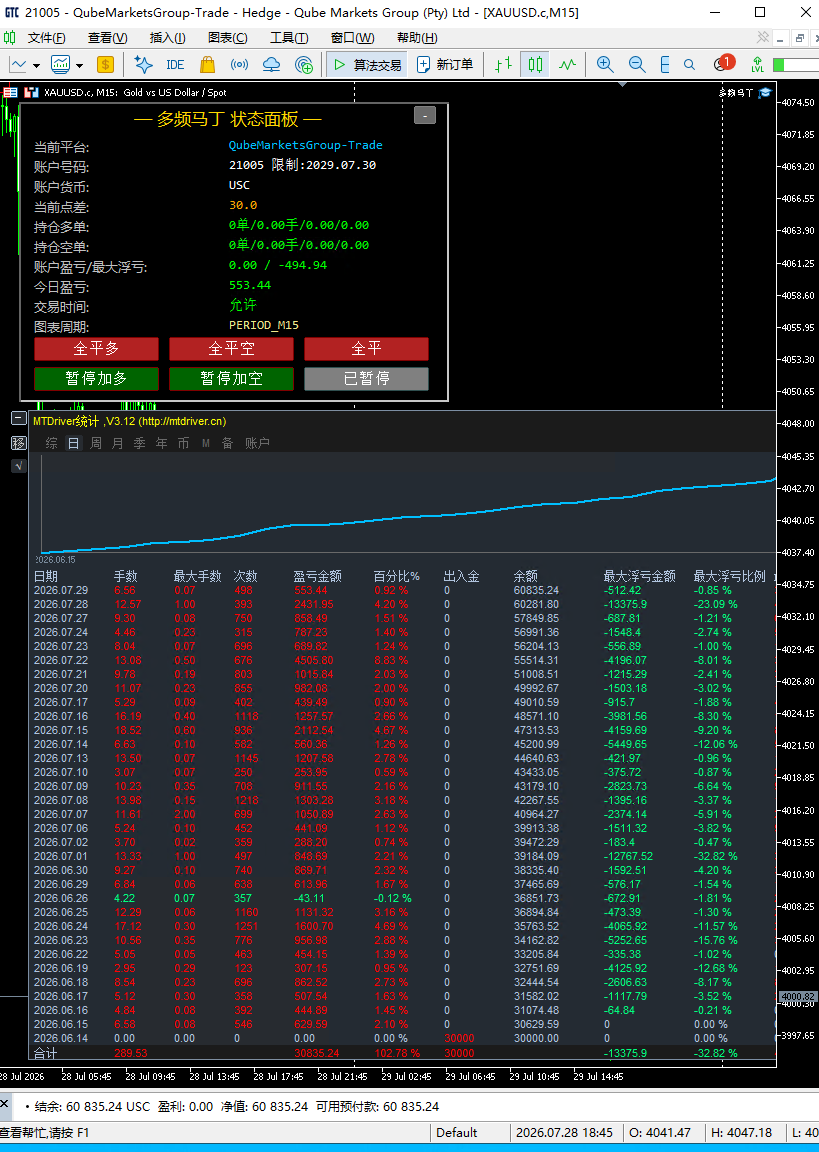Select the 周 weekly statistics tab
Viewport: 819px width, 1152px height.
(x=95, y=443)
